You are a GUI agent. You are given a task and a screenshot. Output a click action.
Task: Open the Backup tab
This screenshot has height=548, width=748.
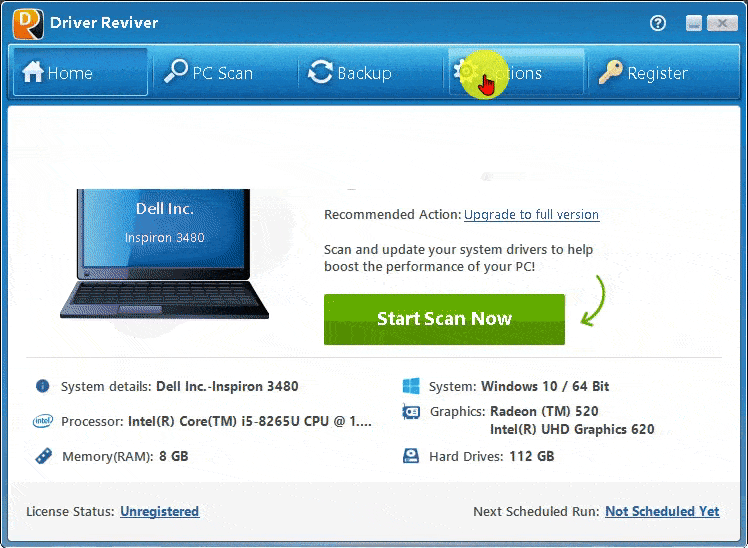click(x=350, y=73)
